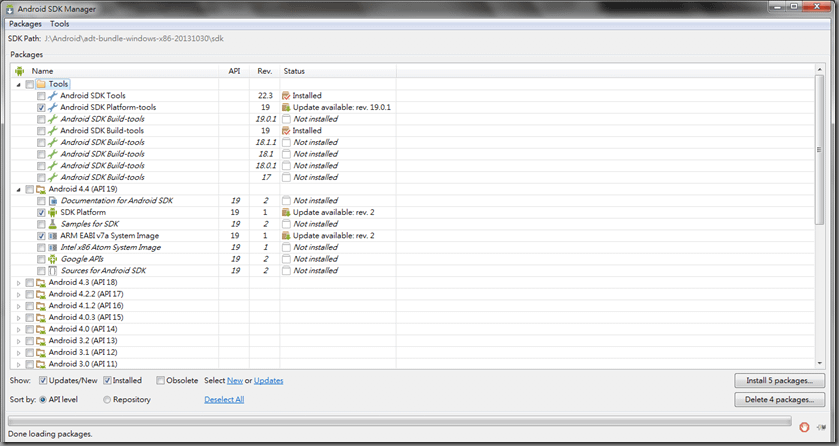Uncheck the SDK Platform checkbox

click(41, 213)
